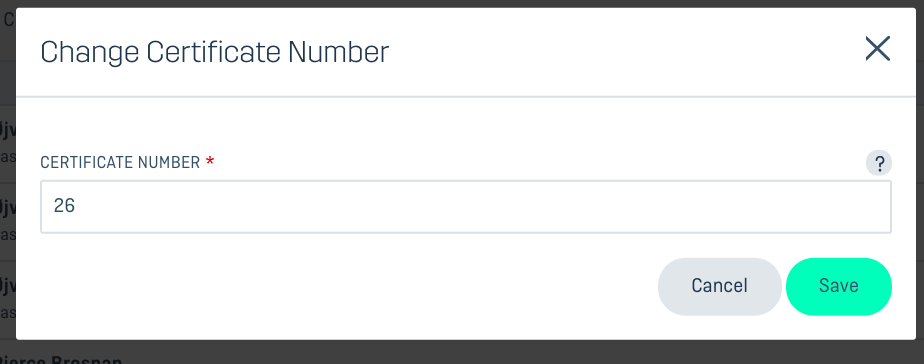Place cursor at end of certificate number box
Viewport: 924px width, 364px height.
click(825, 207)
